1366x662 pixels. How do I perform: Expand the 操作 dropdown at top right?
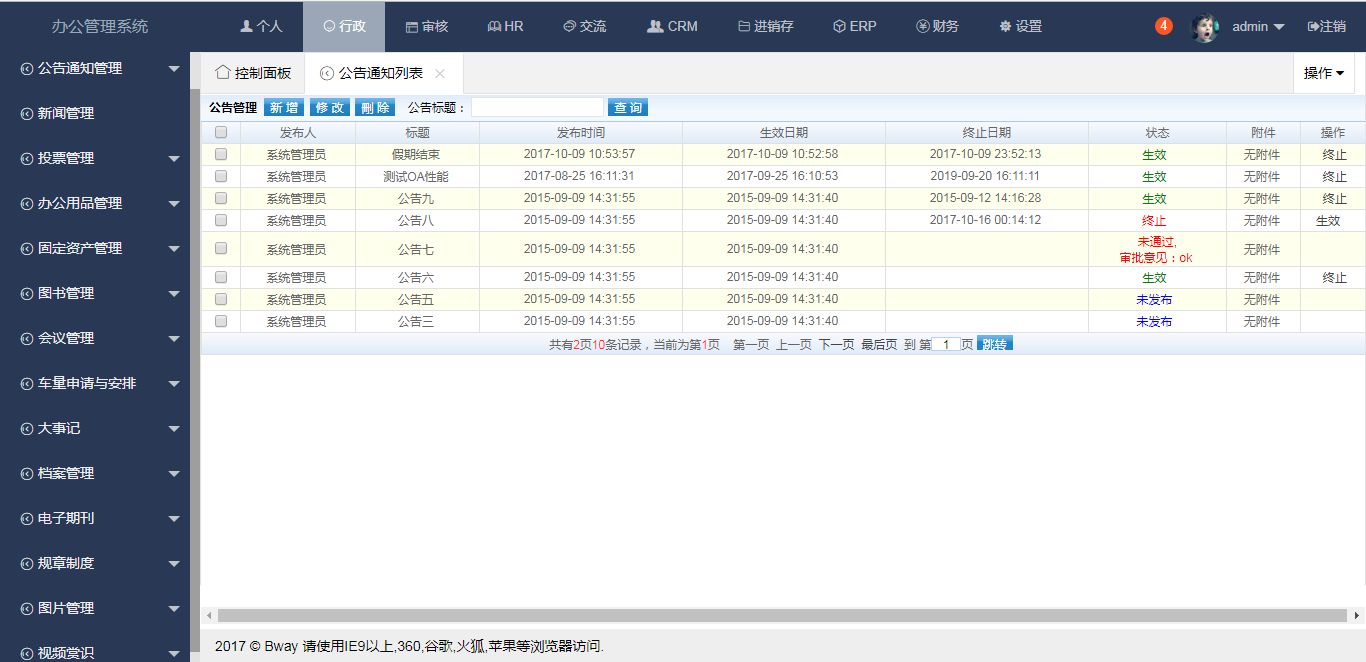pos(1323,73)
